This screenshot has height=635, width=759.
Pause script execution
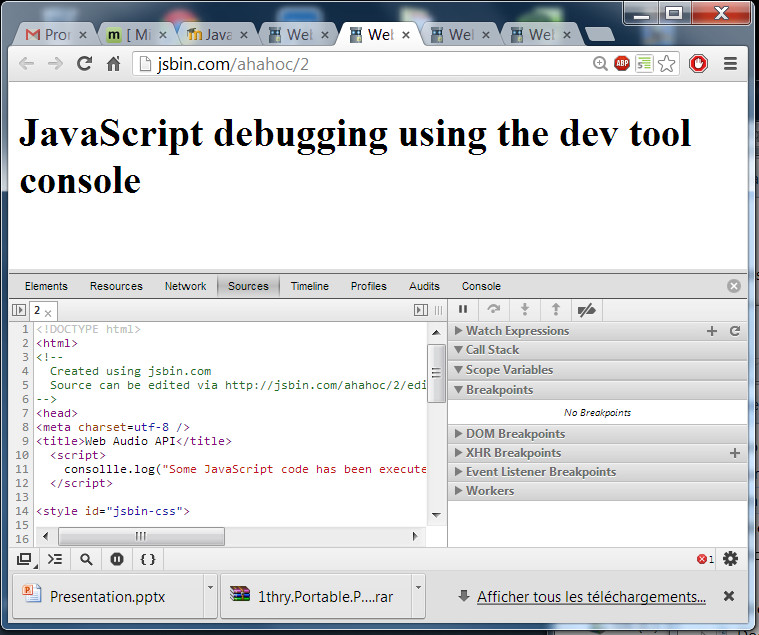[x=463, y=309]
